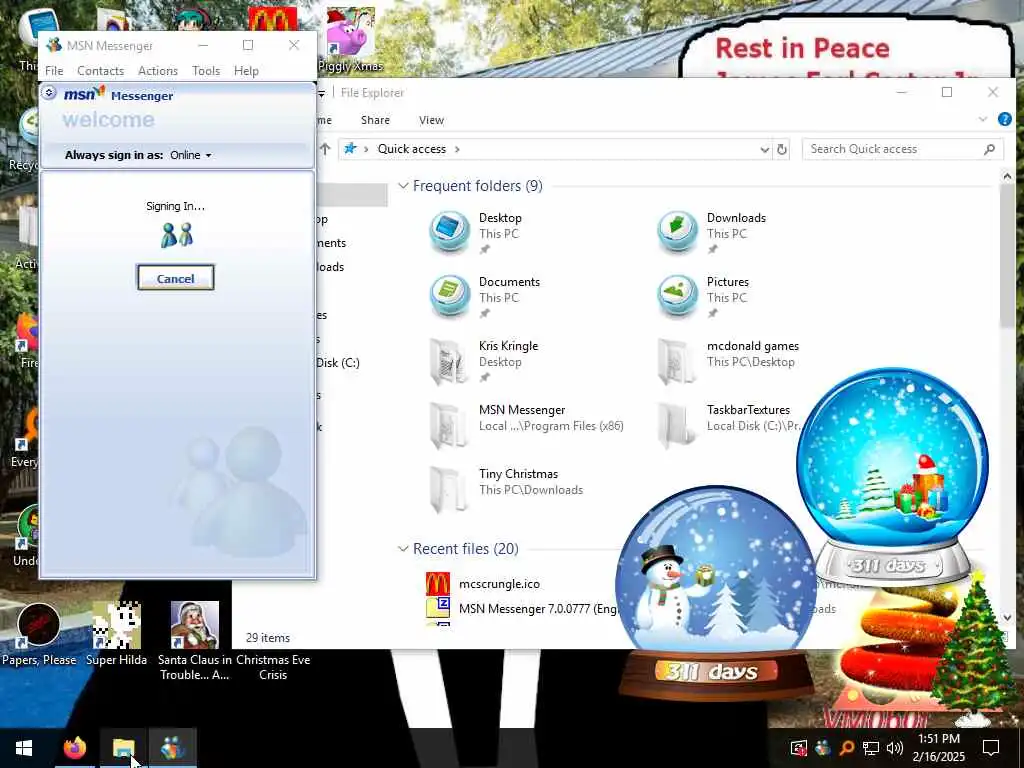Select the Downloads folder icon
Viewport: 1024px width, 768px height.
(677, 232)
